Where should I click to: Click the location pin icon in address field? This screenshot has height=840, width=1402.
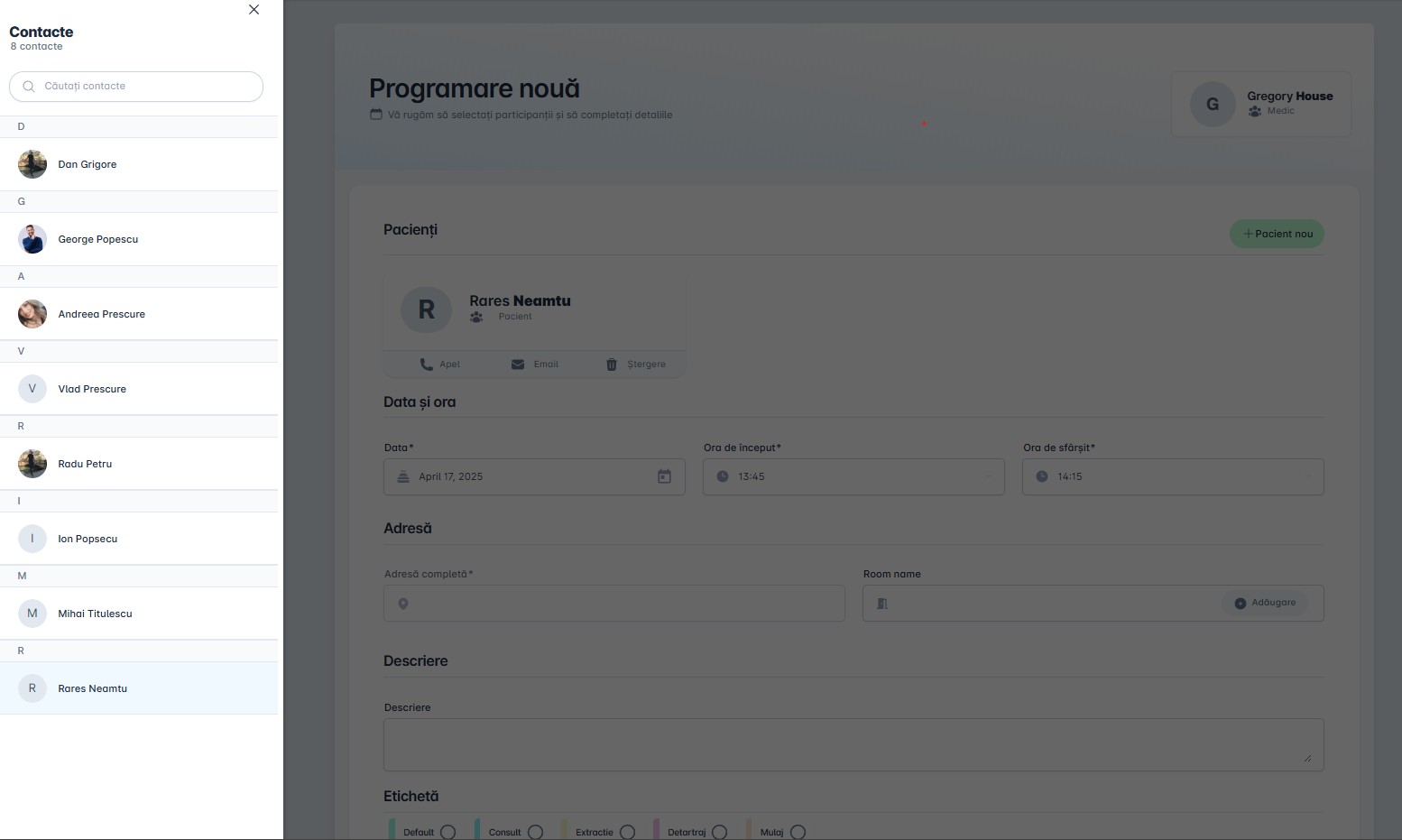(403, 604)
